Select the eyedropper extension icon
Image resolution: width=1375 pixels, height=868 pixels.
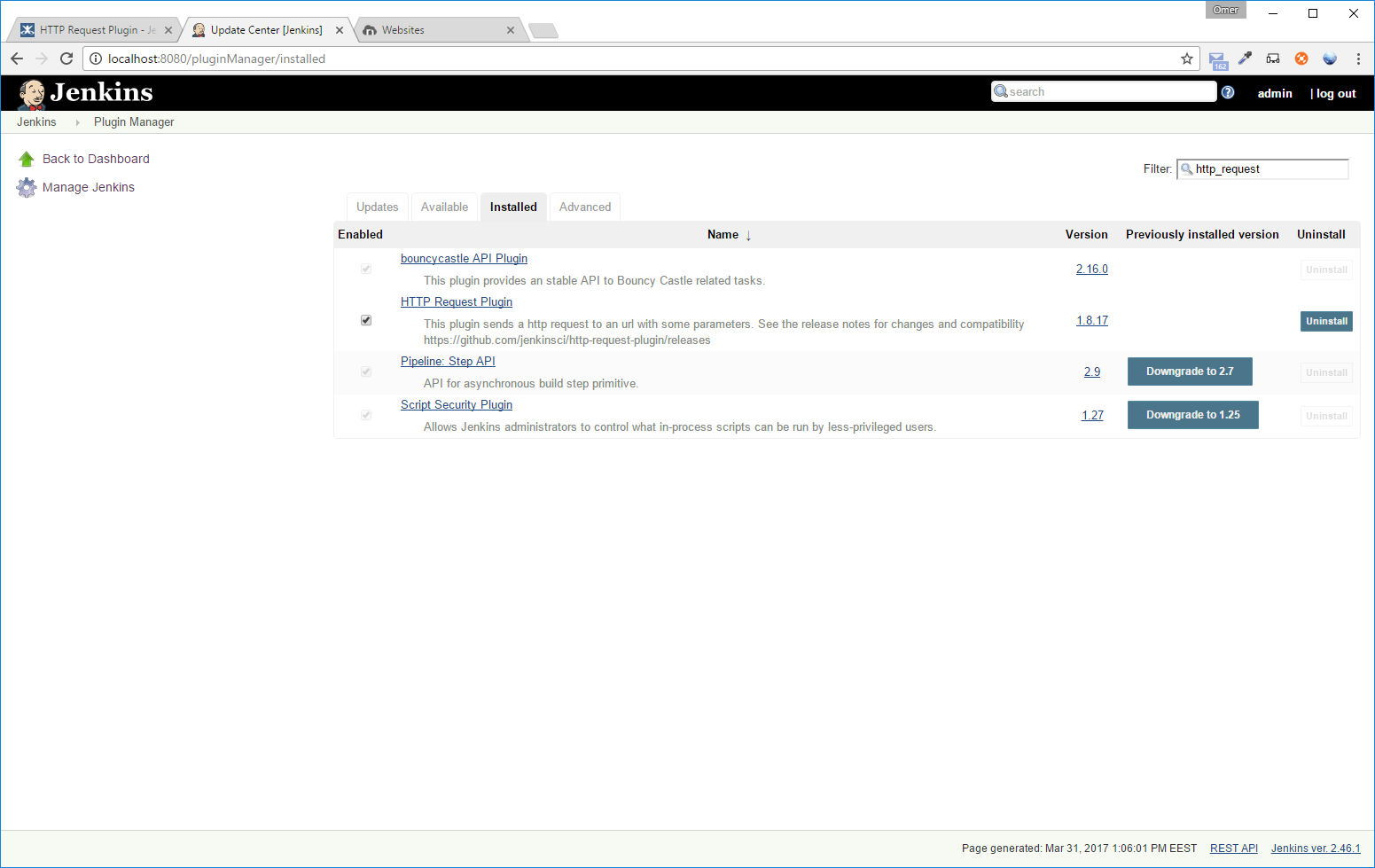(x=1245, y=59)
